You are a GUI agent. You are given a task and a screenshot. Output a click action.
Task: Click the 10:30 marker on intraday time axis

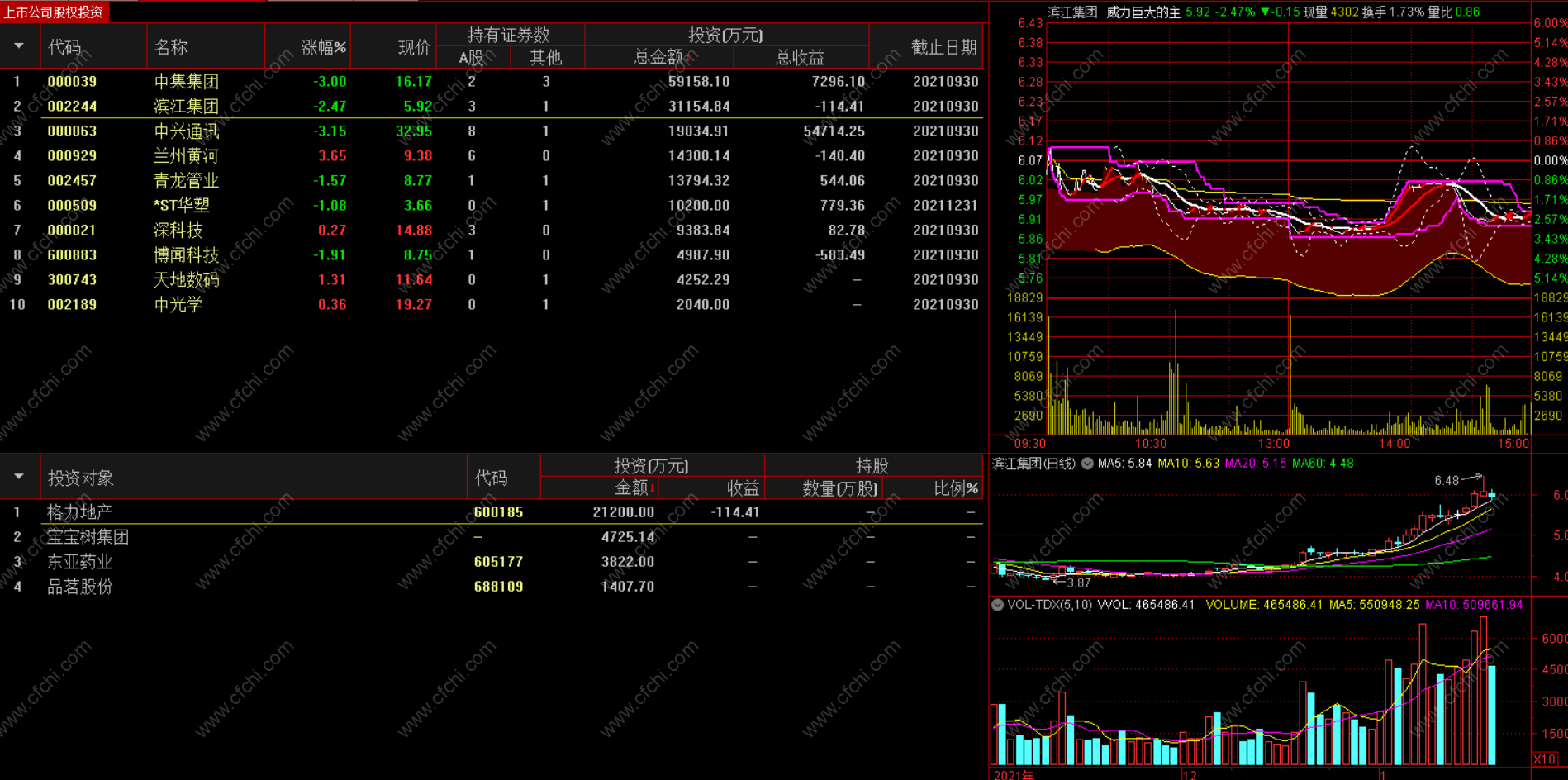[1151, 444]
